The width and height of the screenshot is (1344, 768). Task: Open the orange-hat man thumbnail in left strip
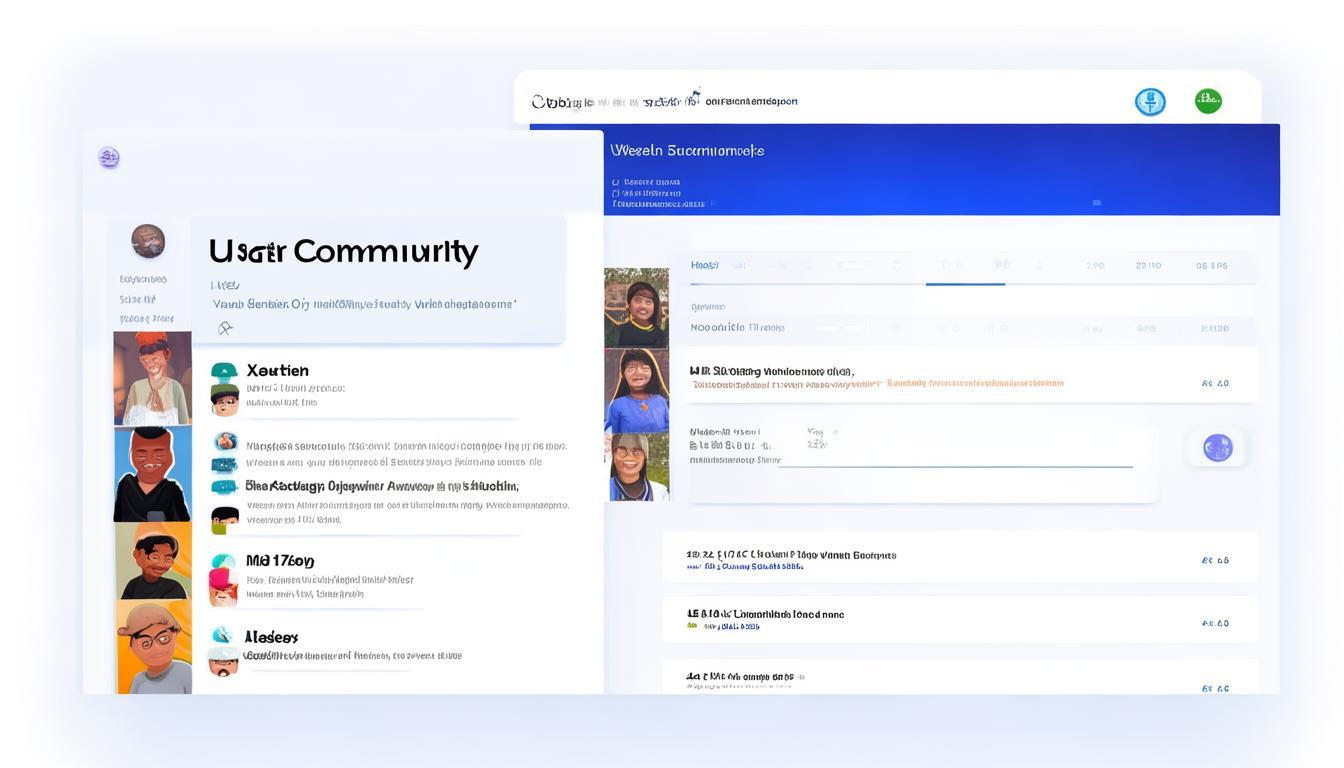(152, 378)
